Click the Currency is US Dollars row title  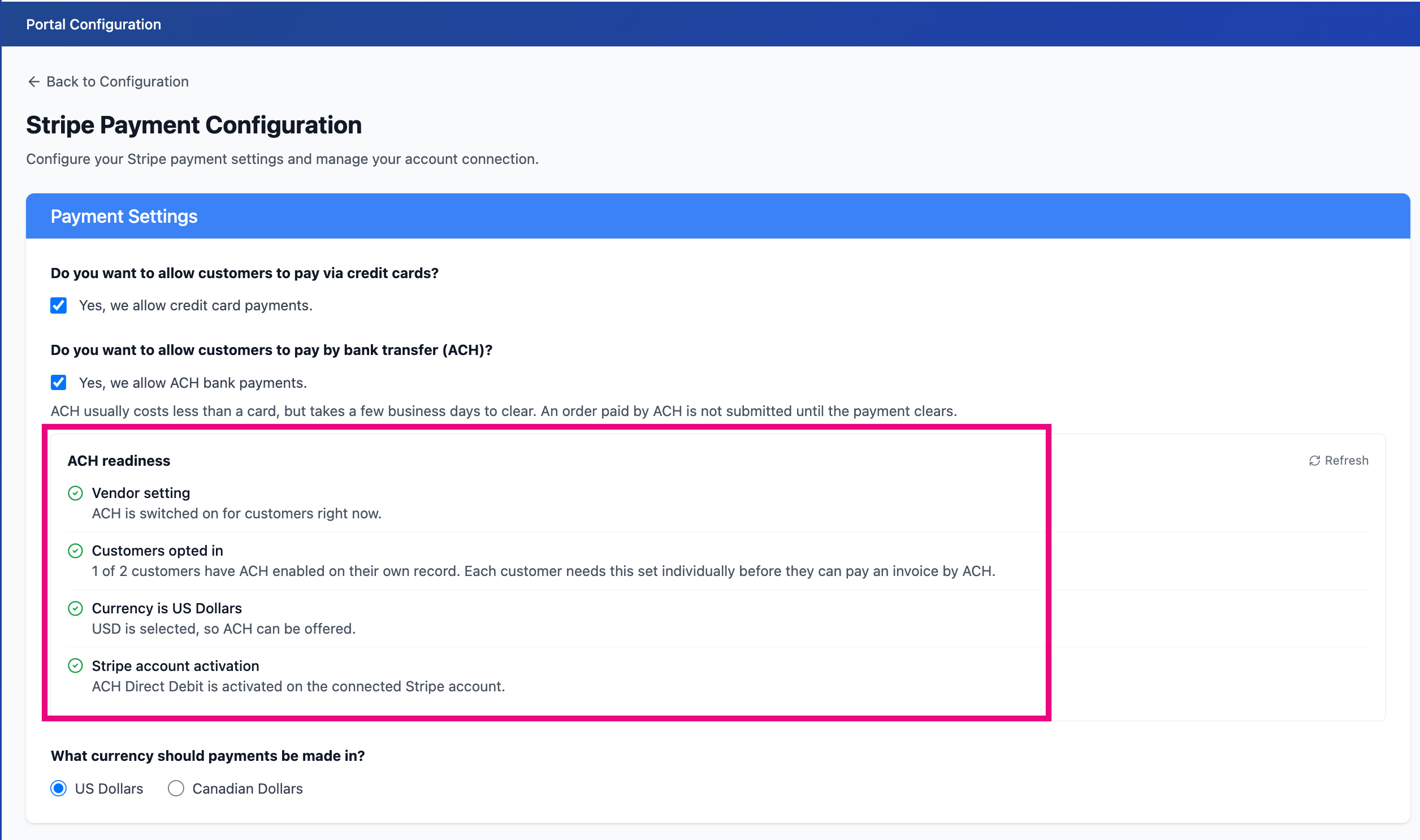pyautogui.click(x=167, y=608)
